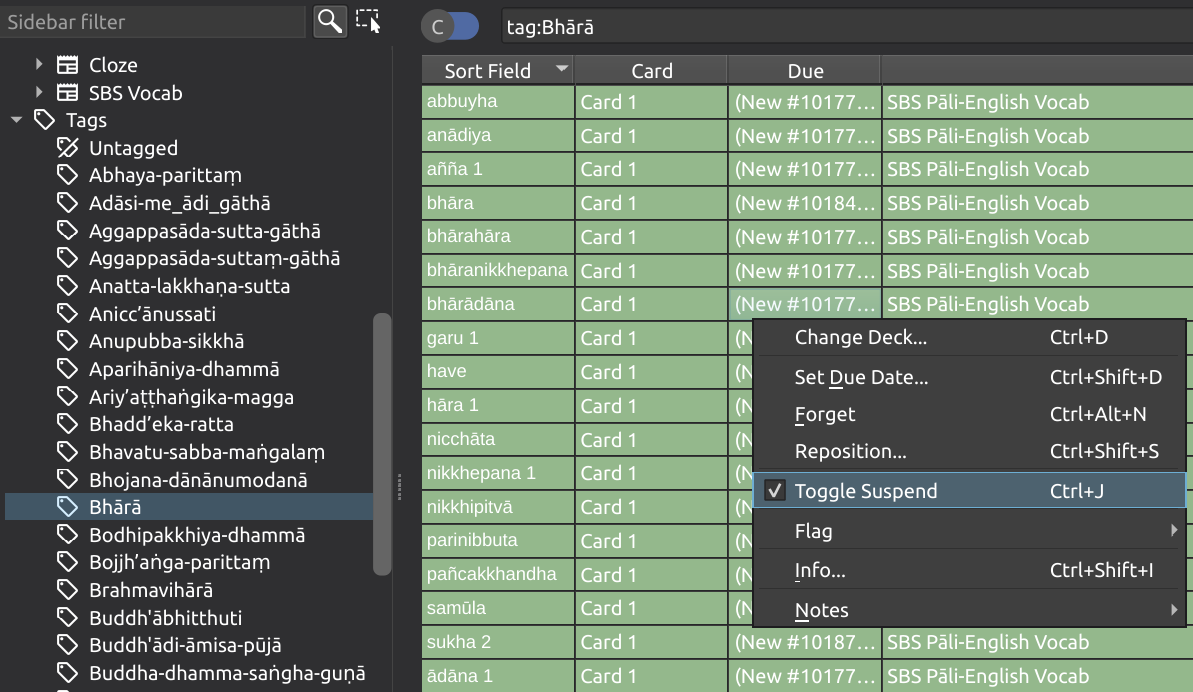Click the Untagged crossed-tag icon

click(67, 147)
